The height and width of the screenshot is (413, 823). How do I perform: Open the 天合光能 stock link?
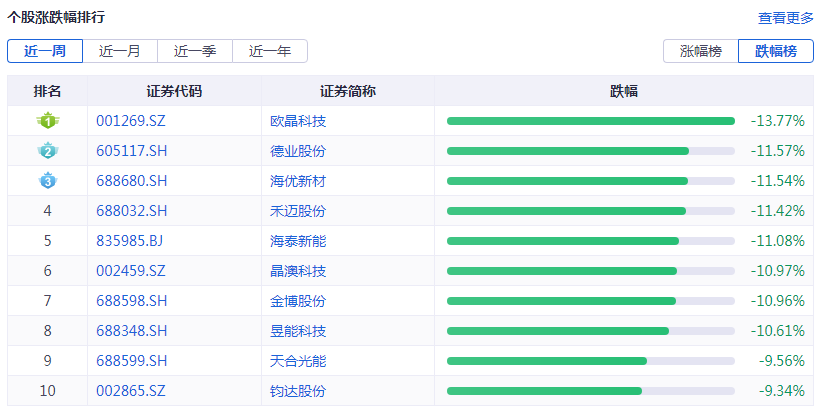point(298,361)
